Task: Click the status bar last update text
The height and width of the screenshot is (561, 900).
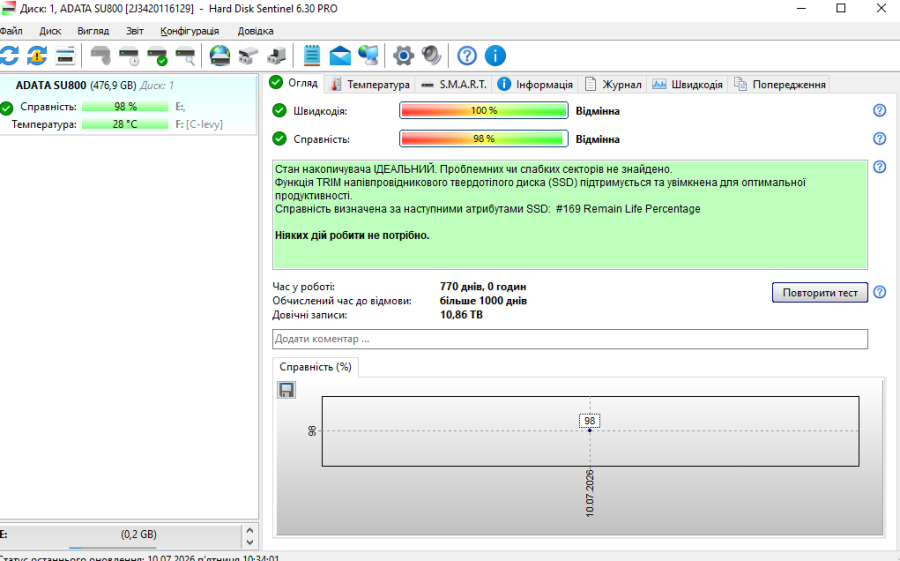Action: [140, 557]
